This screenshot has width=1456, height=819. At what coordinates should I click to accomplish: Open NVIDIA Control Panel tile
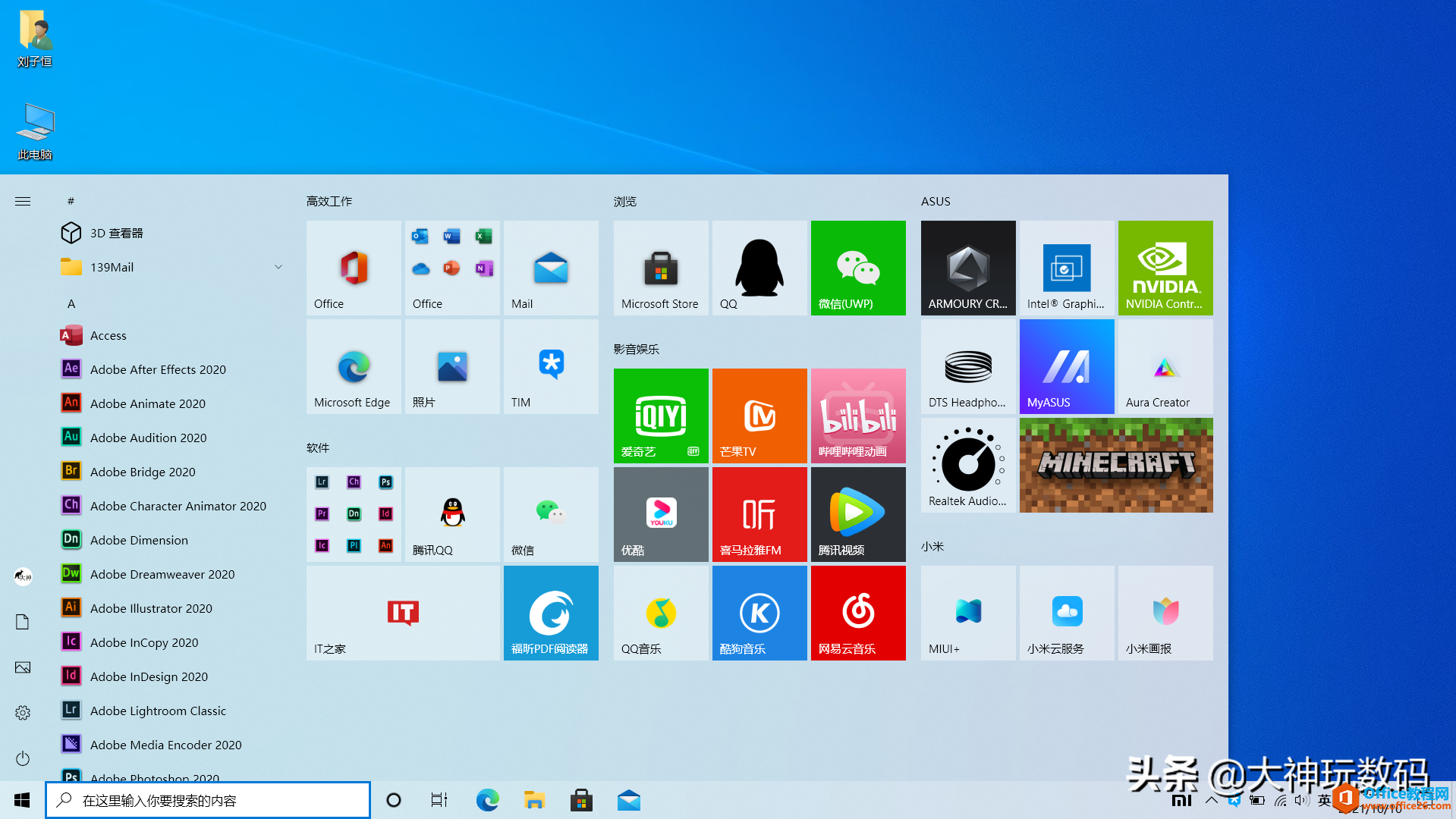click(x=1165, y=268)
